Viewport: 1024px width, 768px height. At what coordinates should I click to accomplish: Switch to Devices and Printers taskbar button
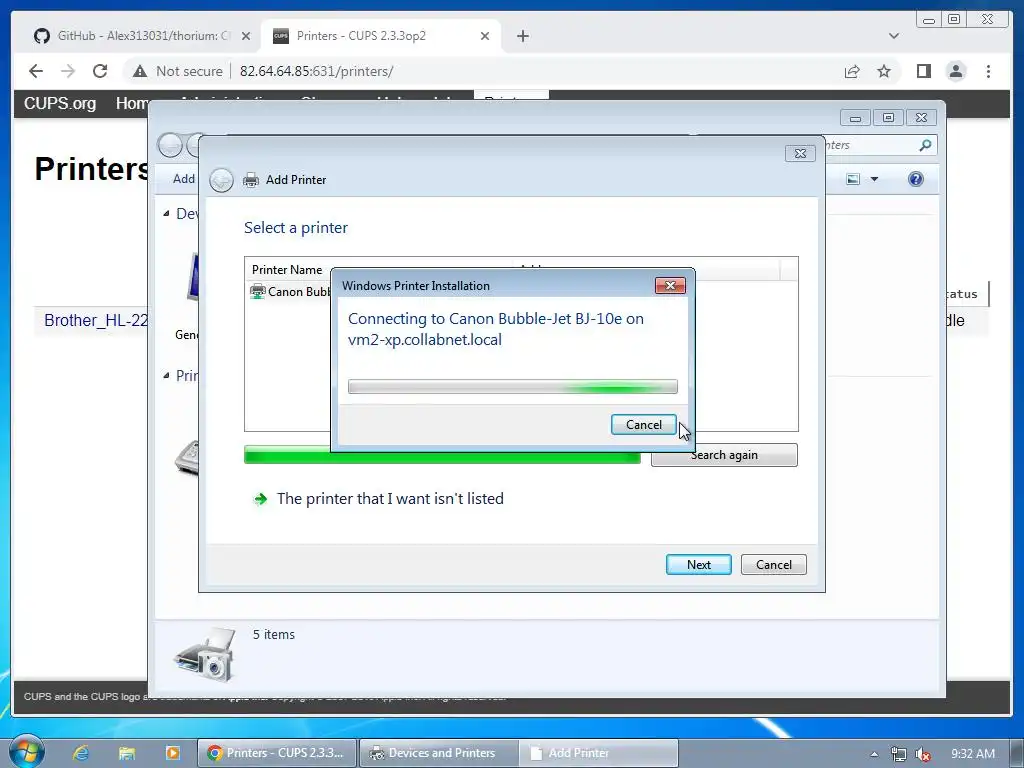pyautogui.click(x=438, y=753)
